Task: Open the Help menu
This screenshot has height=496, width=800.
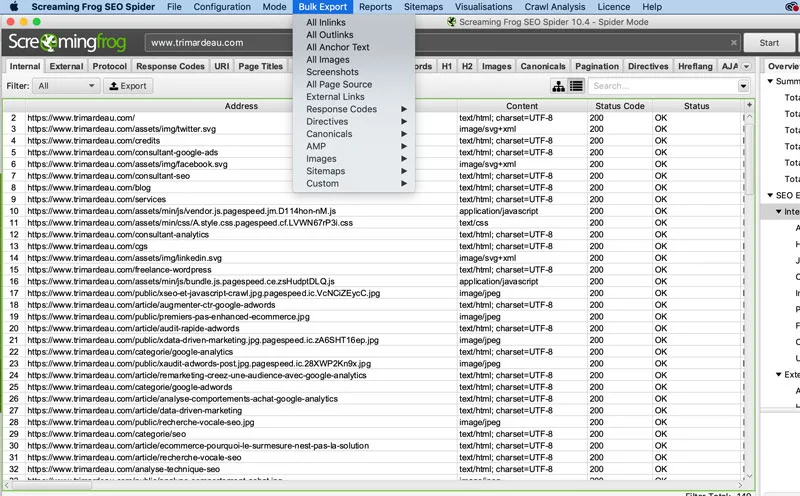Action: click(x=652, y=7)
